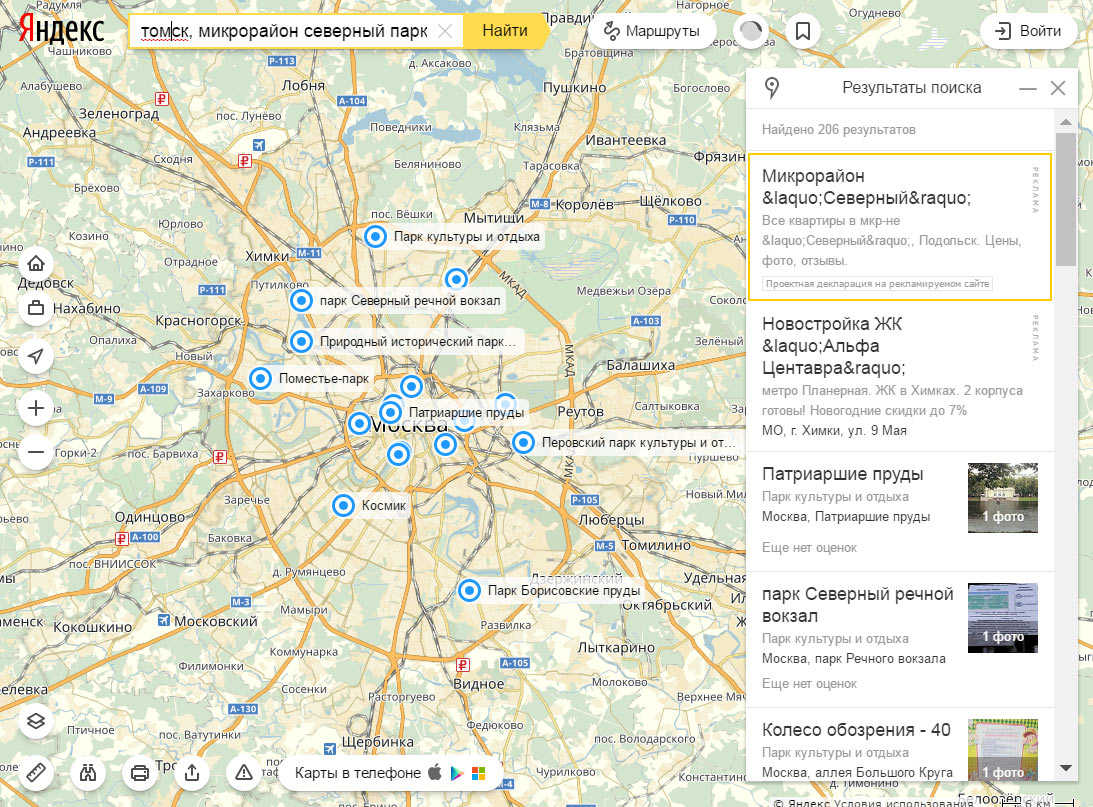
Task: Click the Windows store icon
Action: [x=479, y=773]
